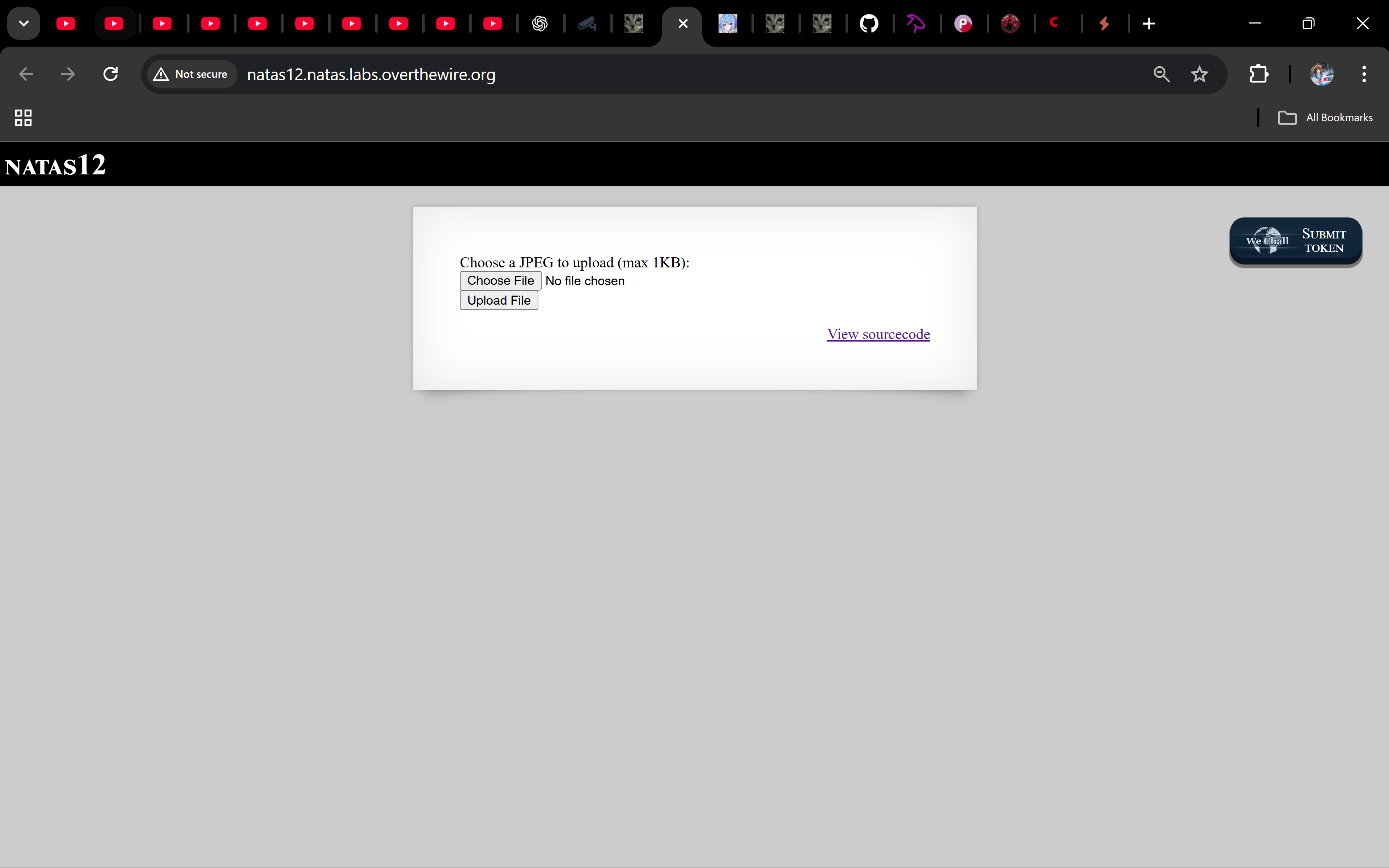Expand the tab search dropdown
This screenshot has width=1389, height=868.
(24, 24)
